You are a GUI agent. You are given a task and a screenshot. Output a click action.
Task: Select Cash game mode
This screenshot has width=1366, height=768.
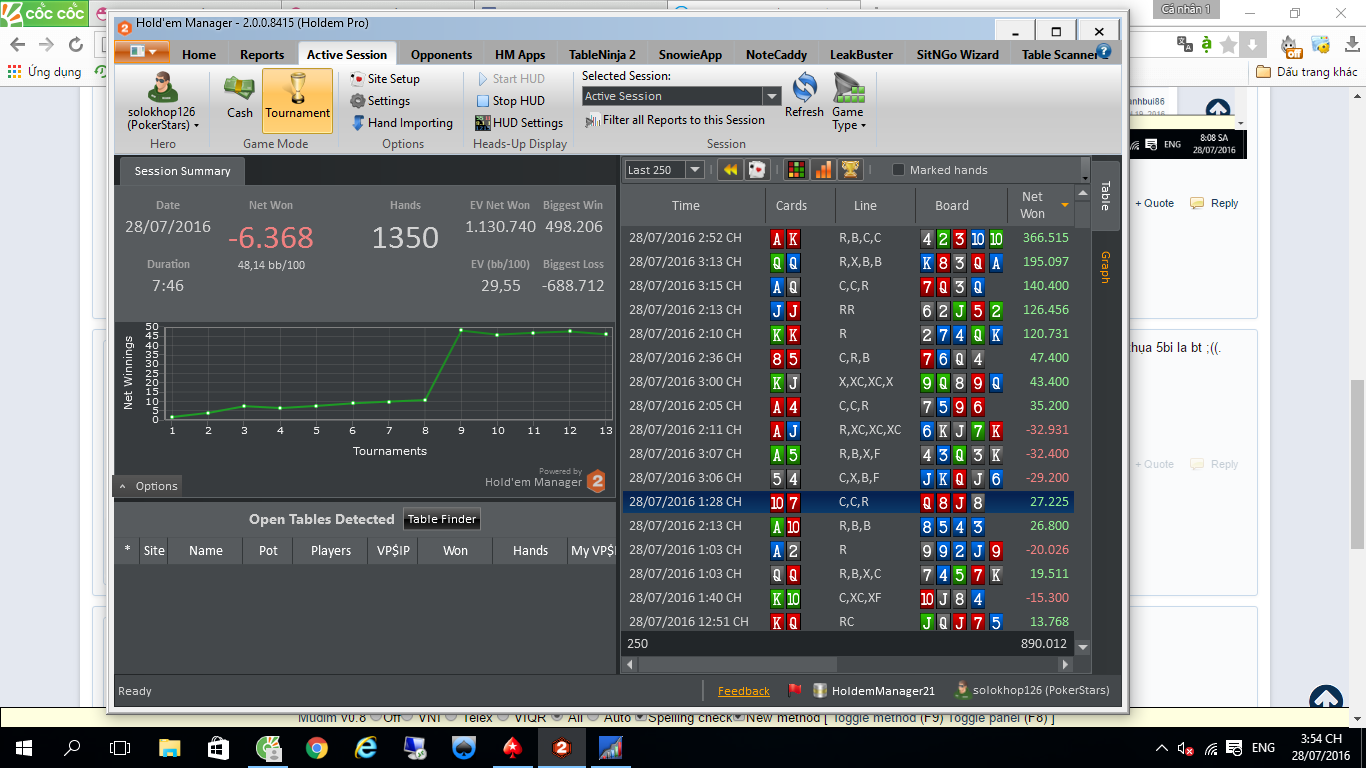point(239,98)
